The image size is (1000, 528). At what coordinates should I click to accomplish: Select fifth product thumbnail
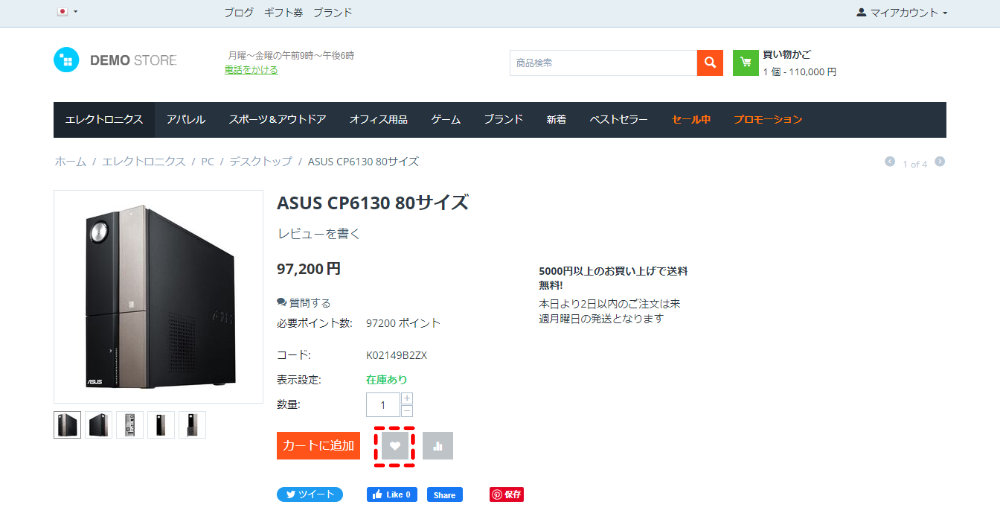[x=192, y=425]
